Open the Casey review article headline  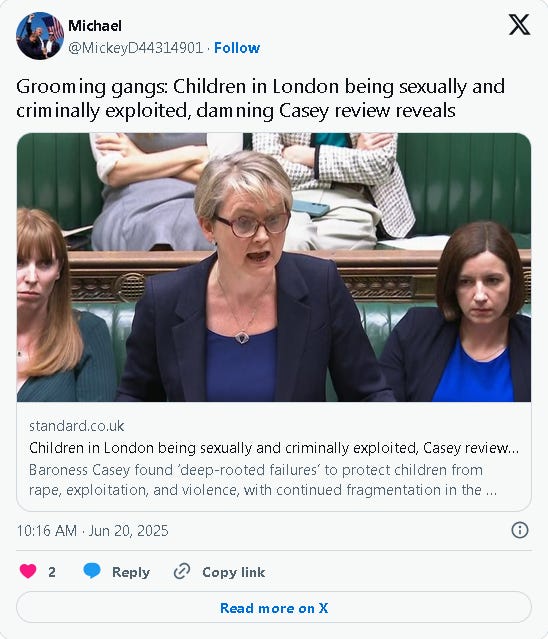pos(274,448)
